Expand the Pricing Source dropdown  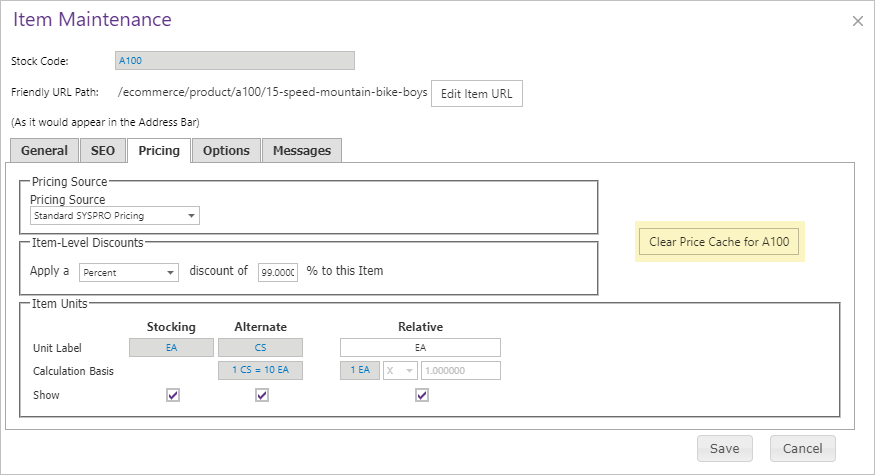114,215
